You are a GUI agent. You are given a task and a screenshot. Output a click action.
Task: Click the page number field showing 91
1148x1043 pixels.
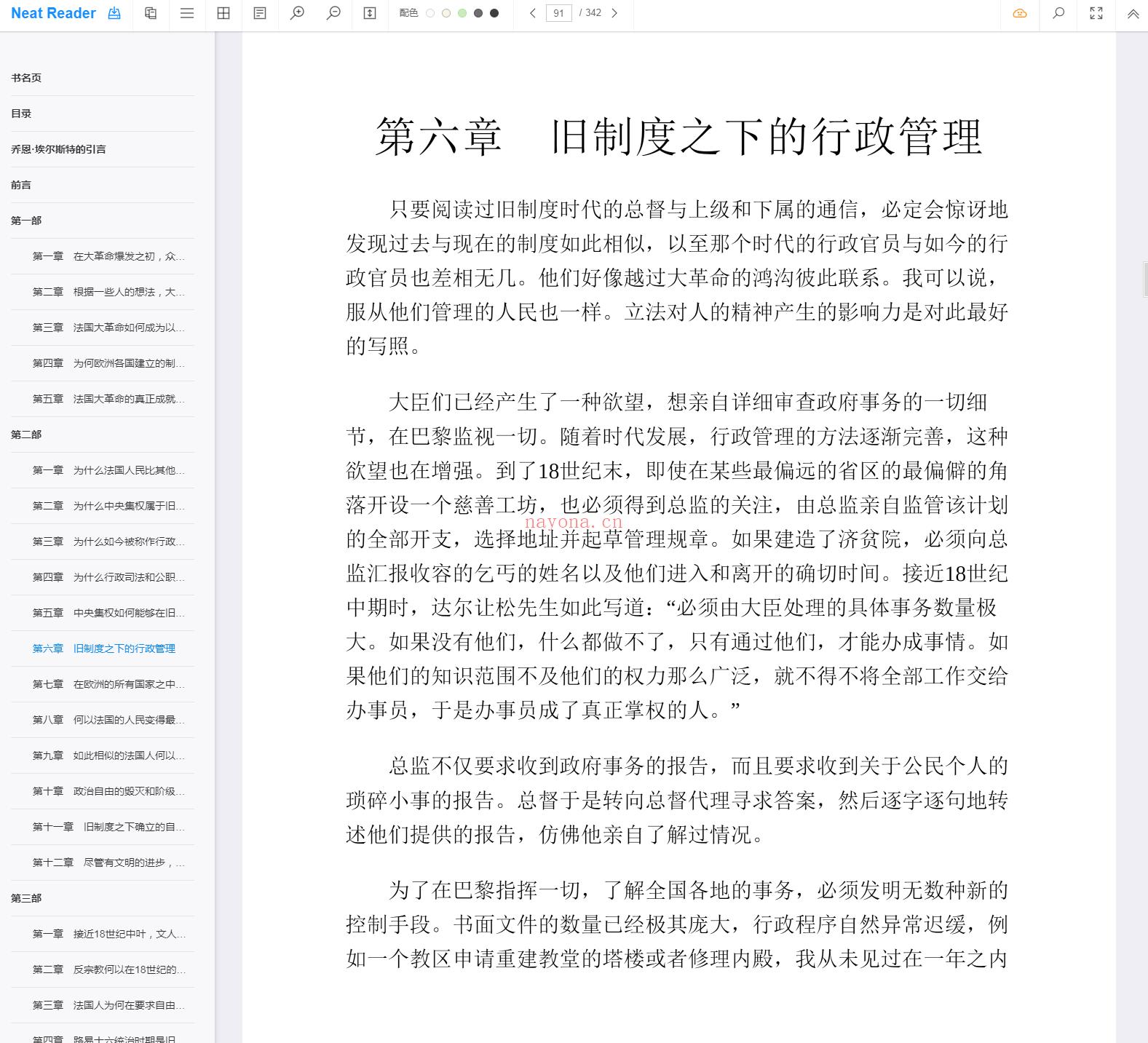[x=558, y=13]
